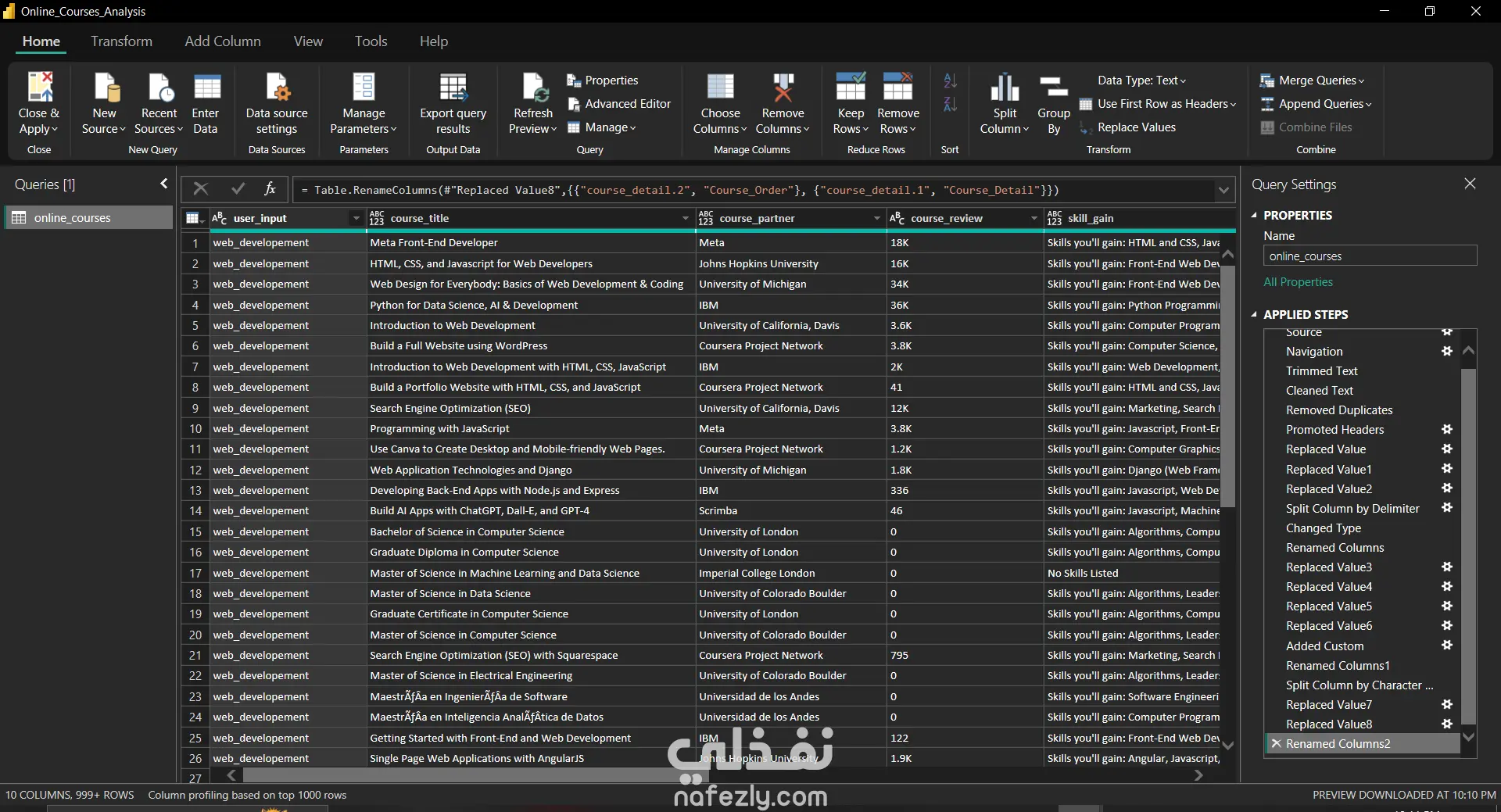The image size is (1501, 812).
Task: Collapse the Queries pane
Action: 163,184
